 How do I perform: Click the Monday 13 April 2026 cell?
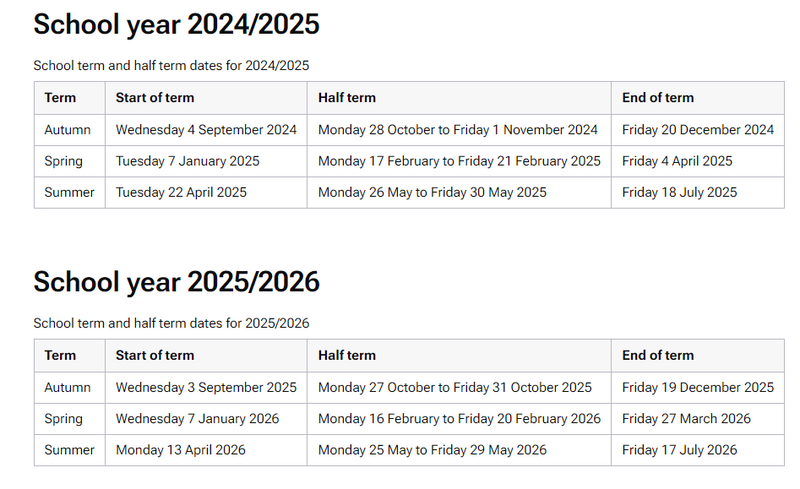tap(180, 450)
